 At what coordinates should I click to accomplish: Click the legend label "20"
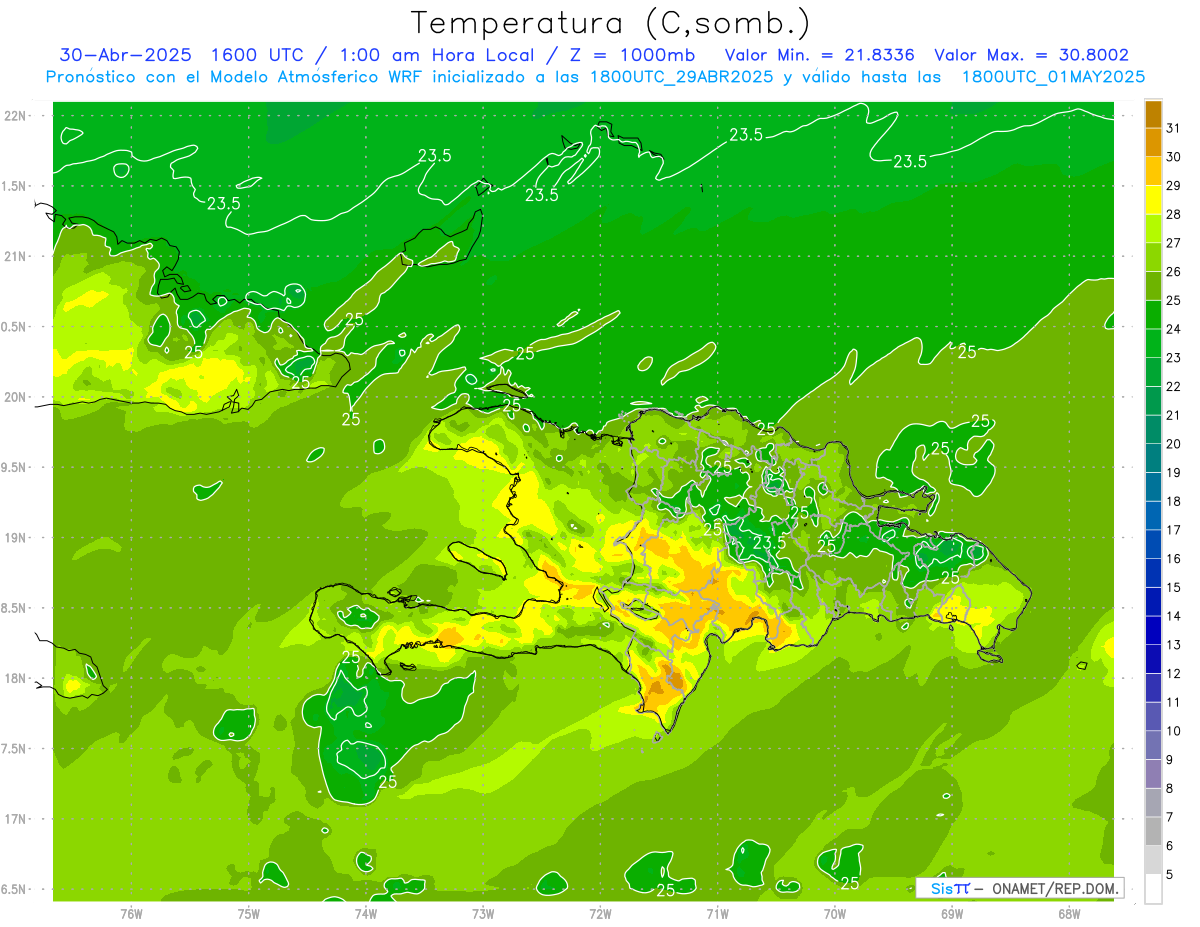[1174, 444]
